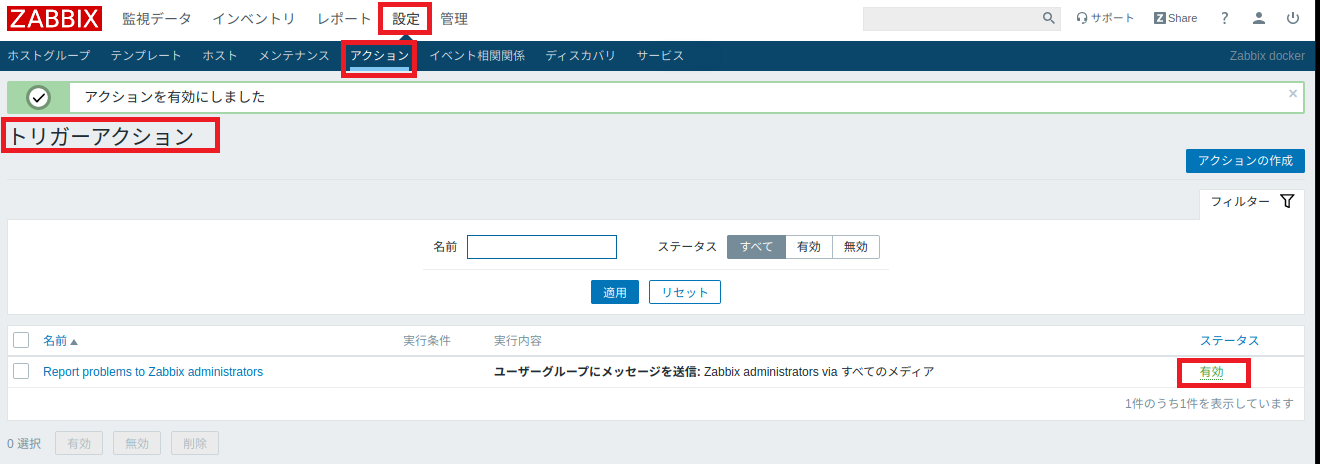Click 有効 bulk button below the table
Image resolution: width=1320 pixels, height=464 pixels.
[79, 443]
